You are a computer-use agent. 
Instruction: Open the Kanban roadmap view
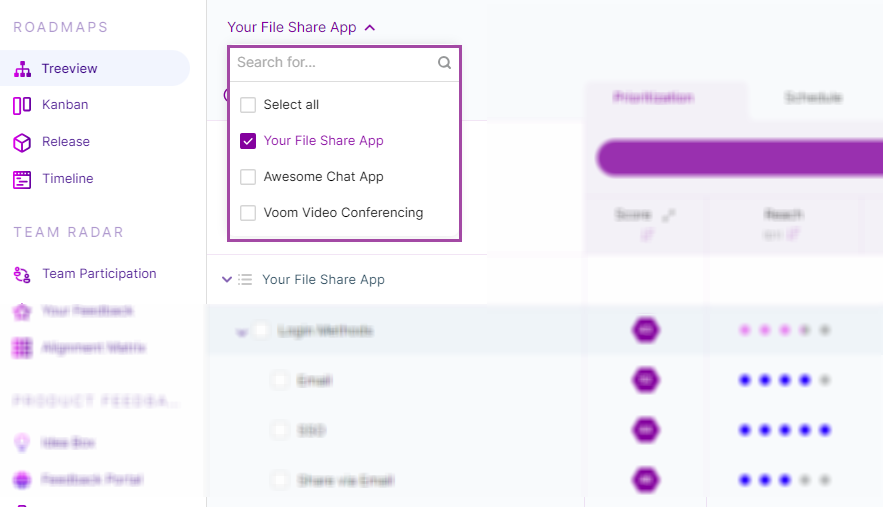pyautogui.click(x=65, y=105)
